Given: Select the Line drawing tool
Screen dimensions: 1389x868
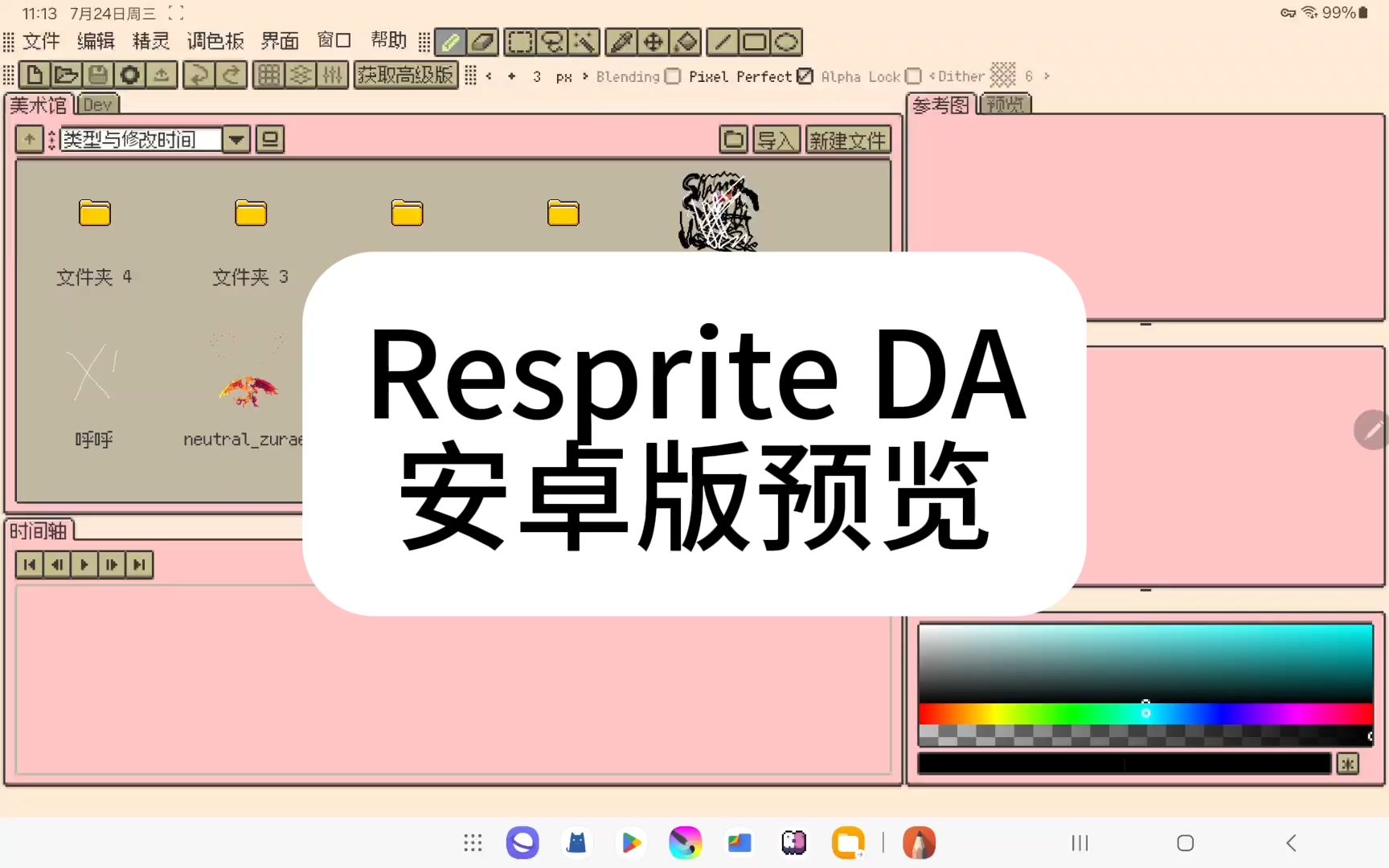Looking at the screenshot, I should (723, 42).
